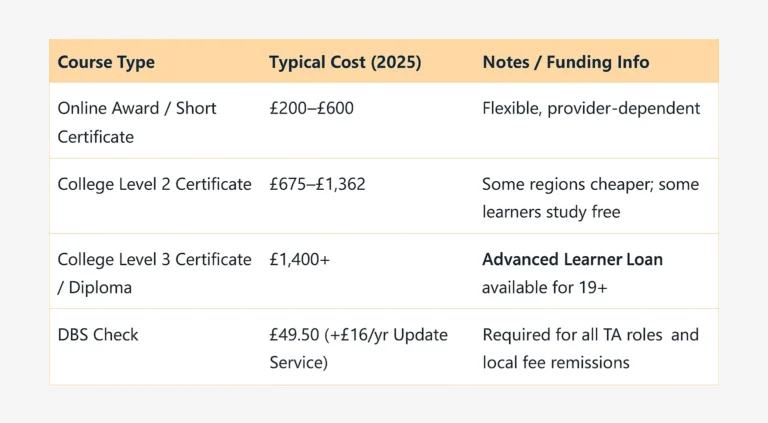The height and width of the screenshot is (423, 768).
Task: Select the Online Award / Short Certificate cell
Action: click(137, 121)
